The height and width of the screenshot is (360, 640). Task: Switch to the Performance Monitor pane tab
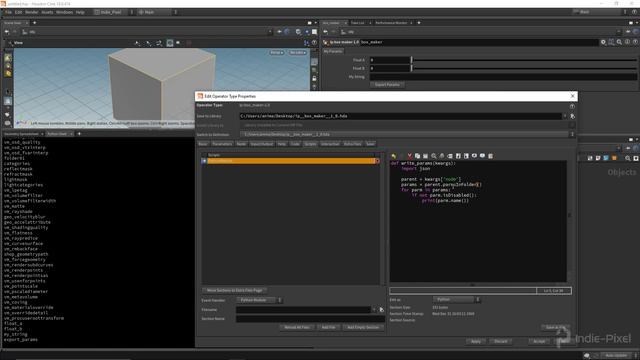click(x=391, y=23)
